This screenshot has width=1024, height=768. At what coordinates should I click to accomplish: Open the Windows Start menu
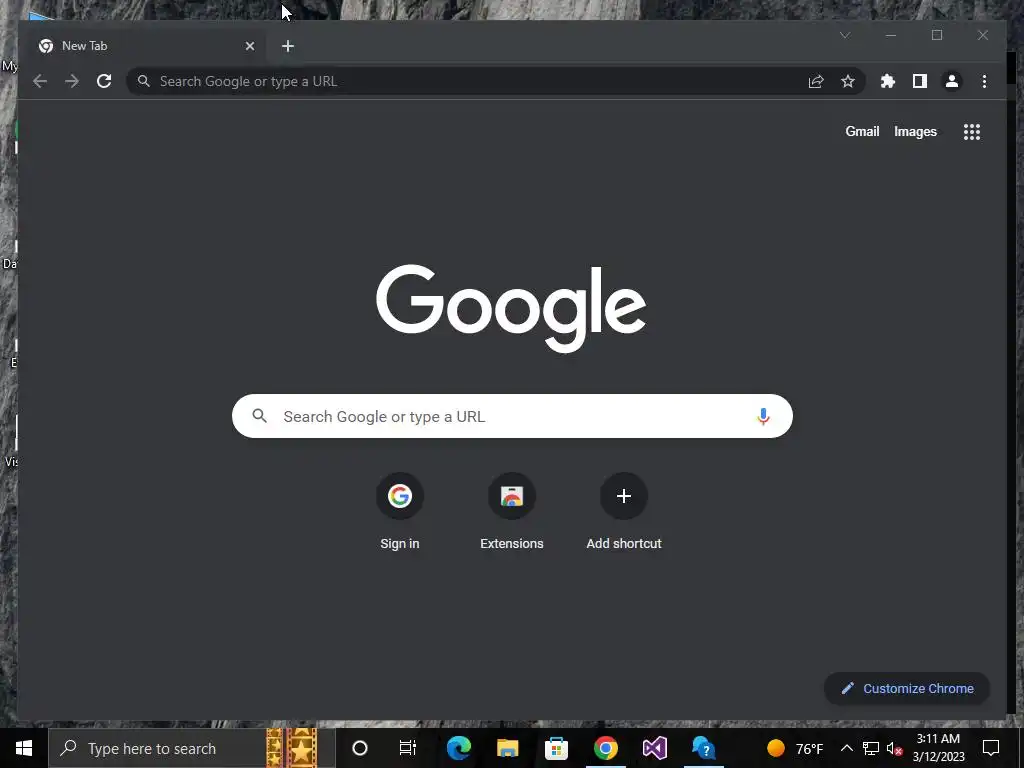[24, 748]
